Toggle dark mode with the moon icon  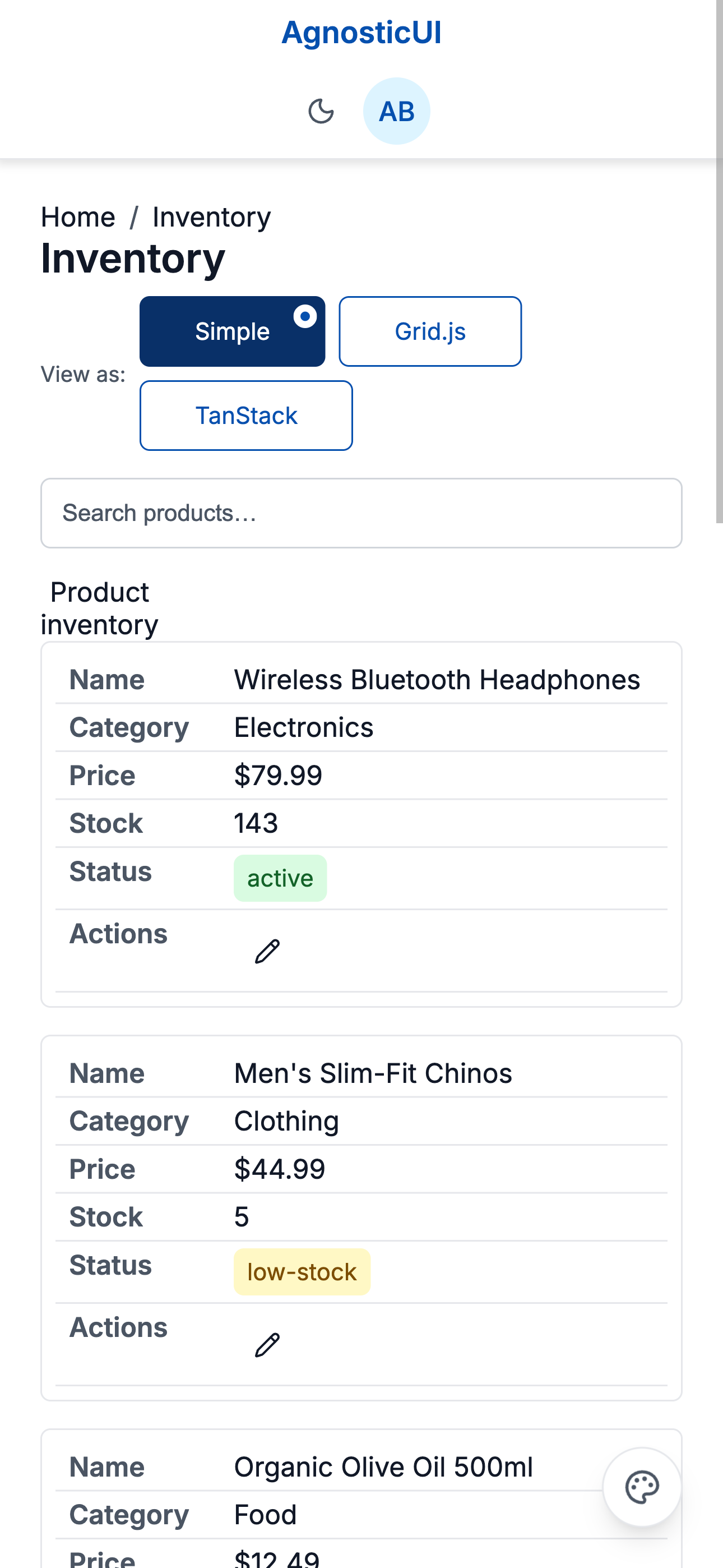[x=321, y=112]
